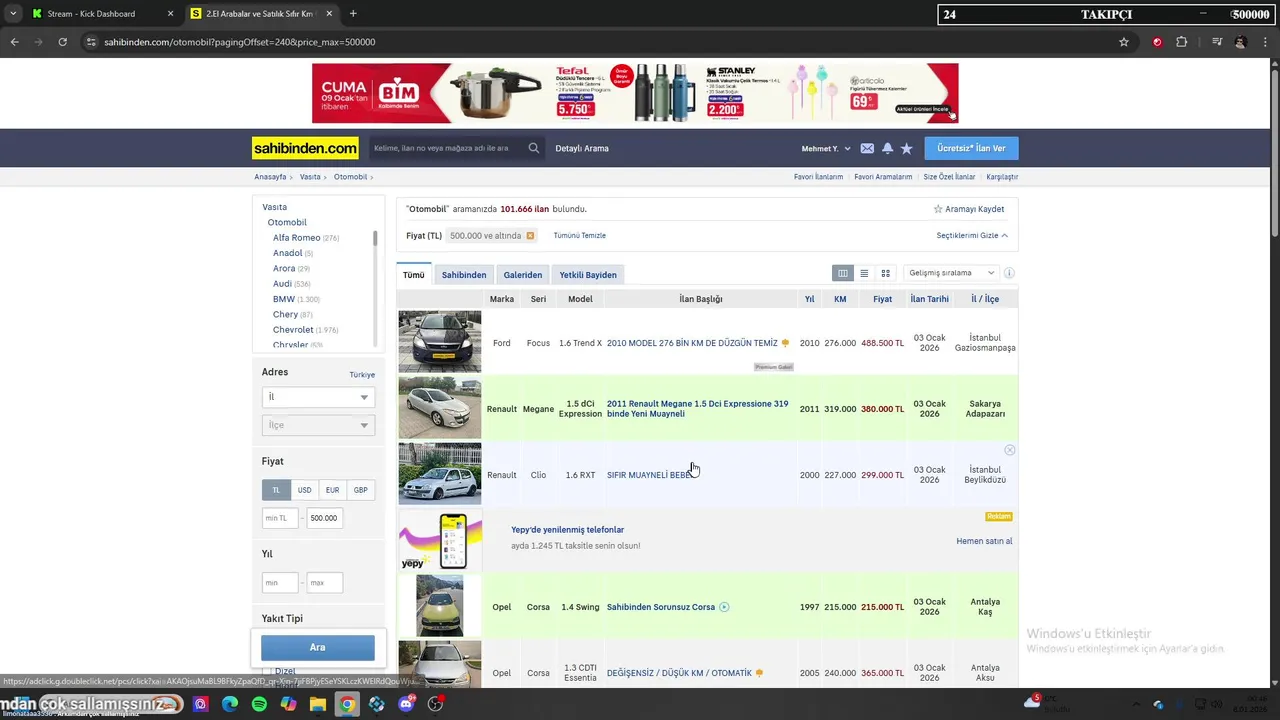Sort listings by Fiyat column
The height and width of the screenshot is (720, 1280).
point(882,299)
